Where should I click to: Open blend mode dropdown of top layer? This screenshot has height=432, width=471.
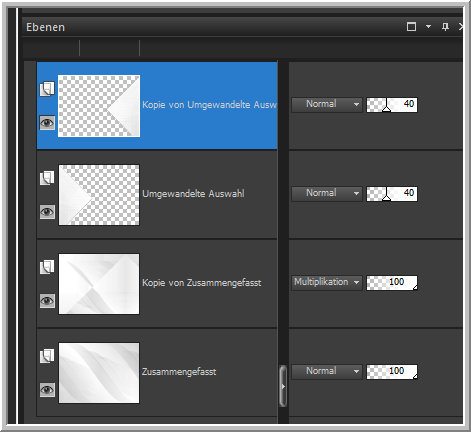pos(327,105)
